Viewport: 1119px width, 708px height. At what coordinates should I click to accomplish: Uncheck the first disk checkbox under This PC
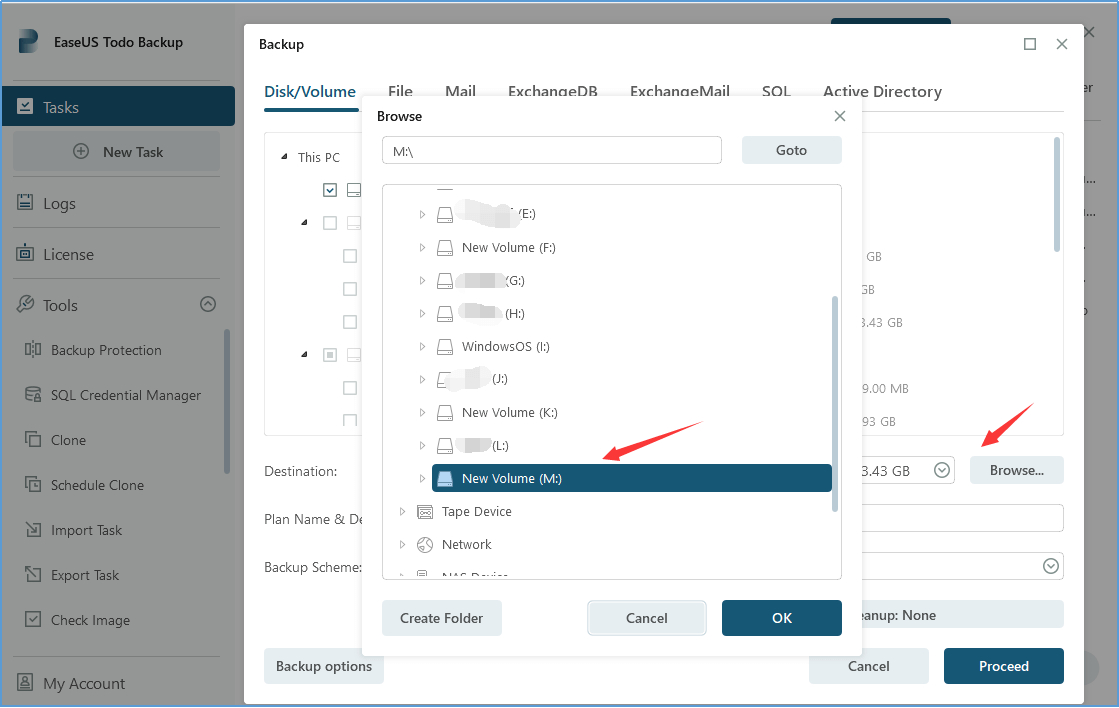tap(330, 190)
